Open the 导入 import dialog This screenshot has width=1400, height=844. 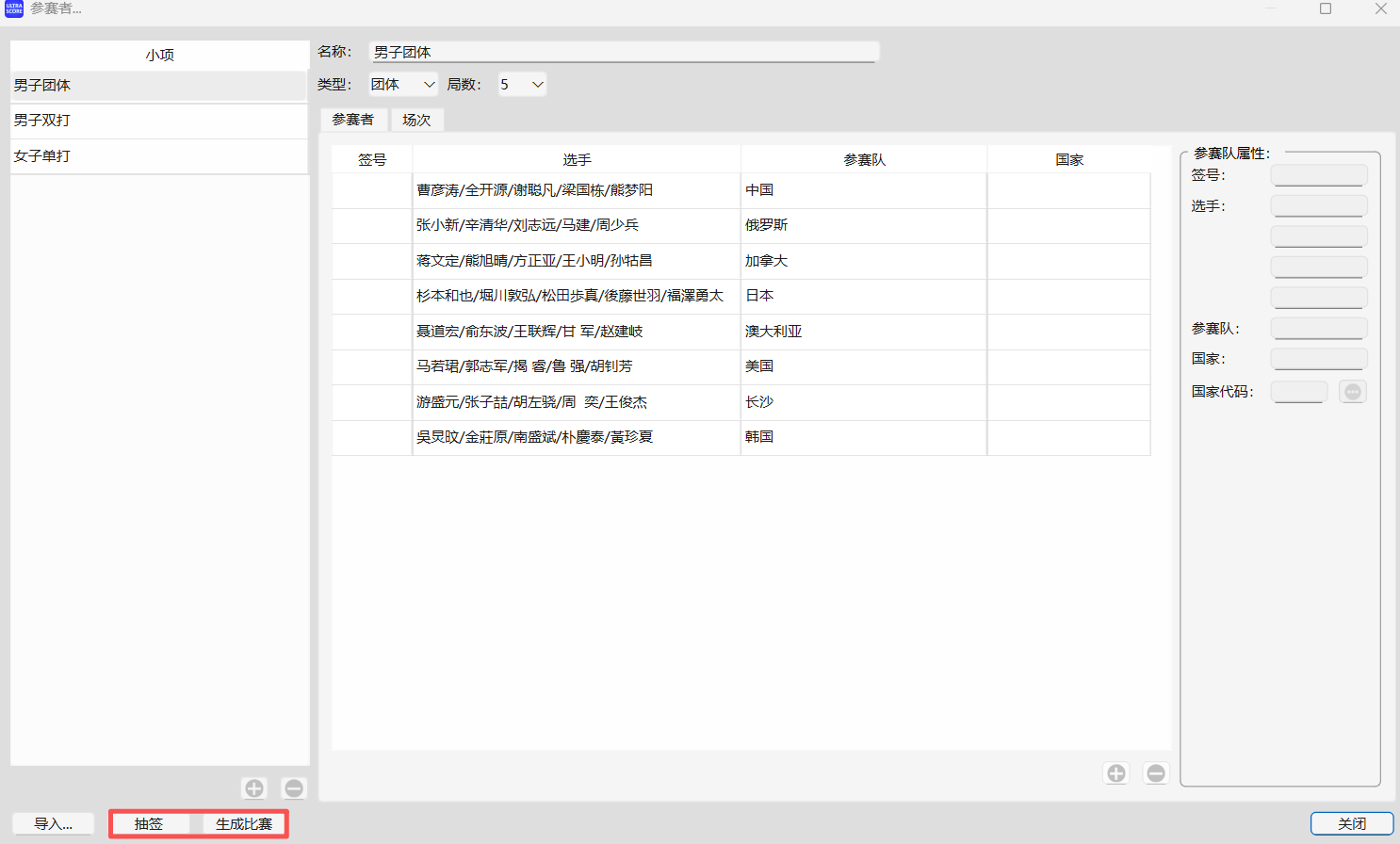tap(52, 823)
